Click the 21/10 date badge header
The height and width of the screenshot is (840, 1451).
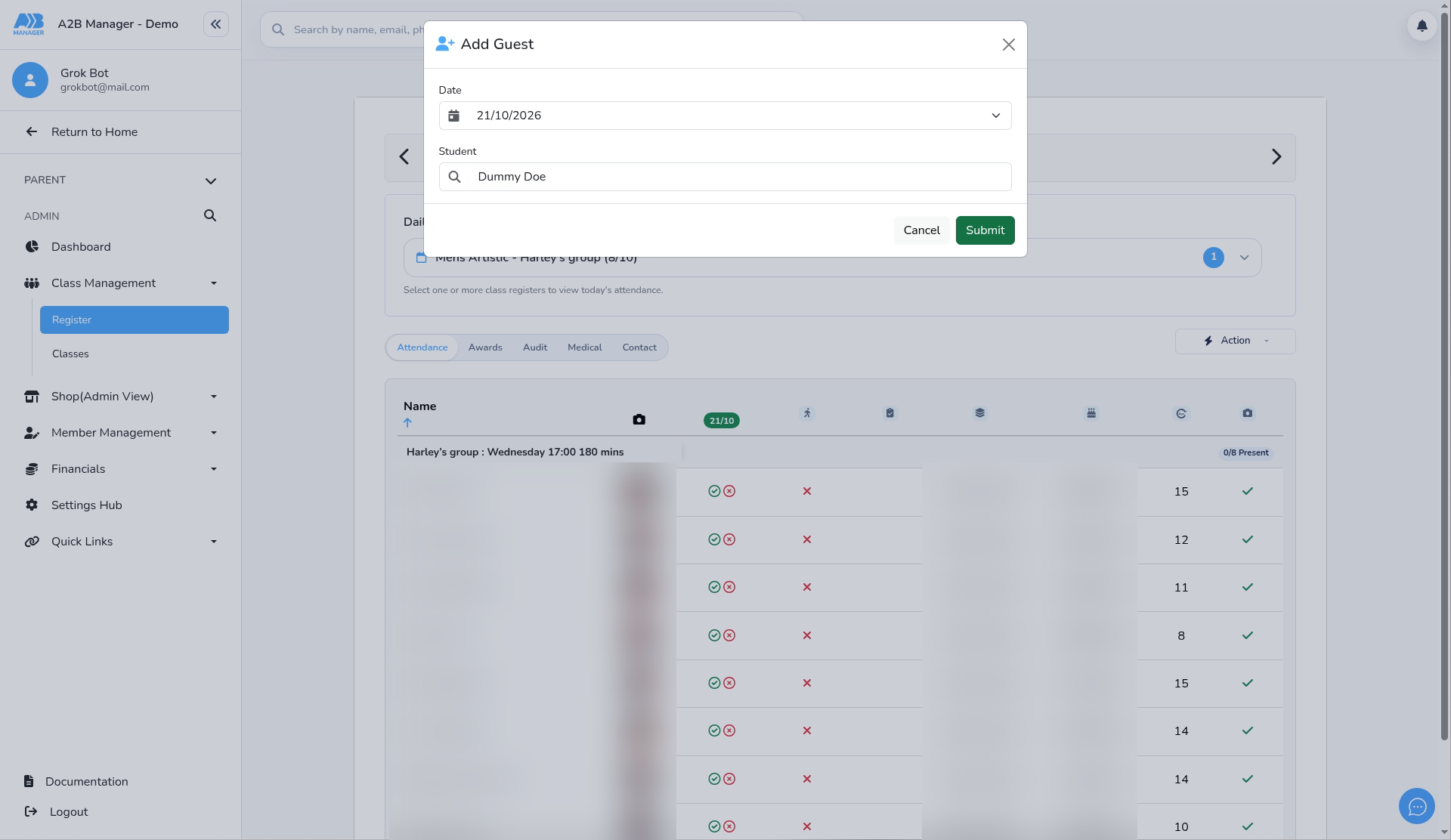(722, 421)
